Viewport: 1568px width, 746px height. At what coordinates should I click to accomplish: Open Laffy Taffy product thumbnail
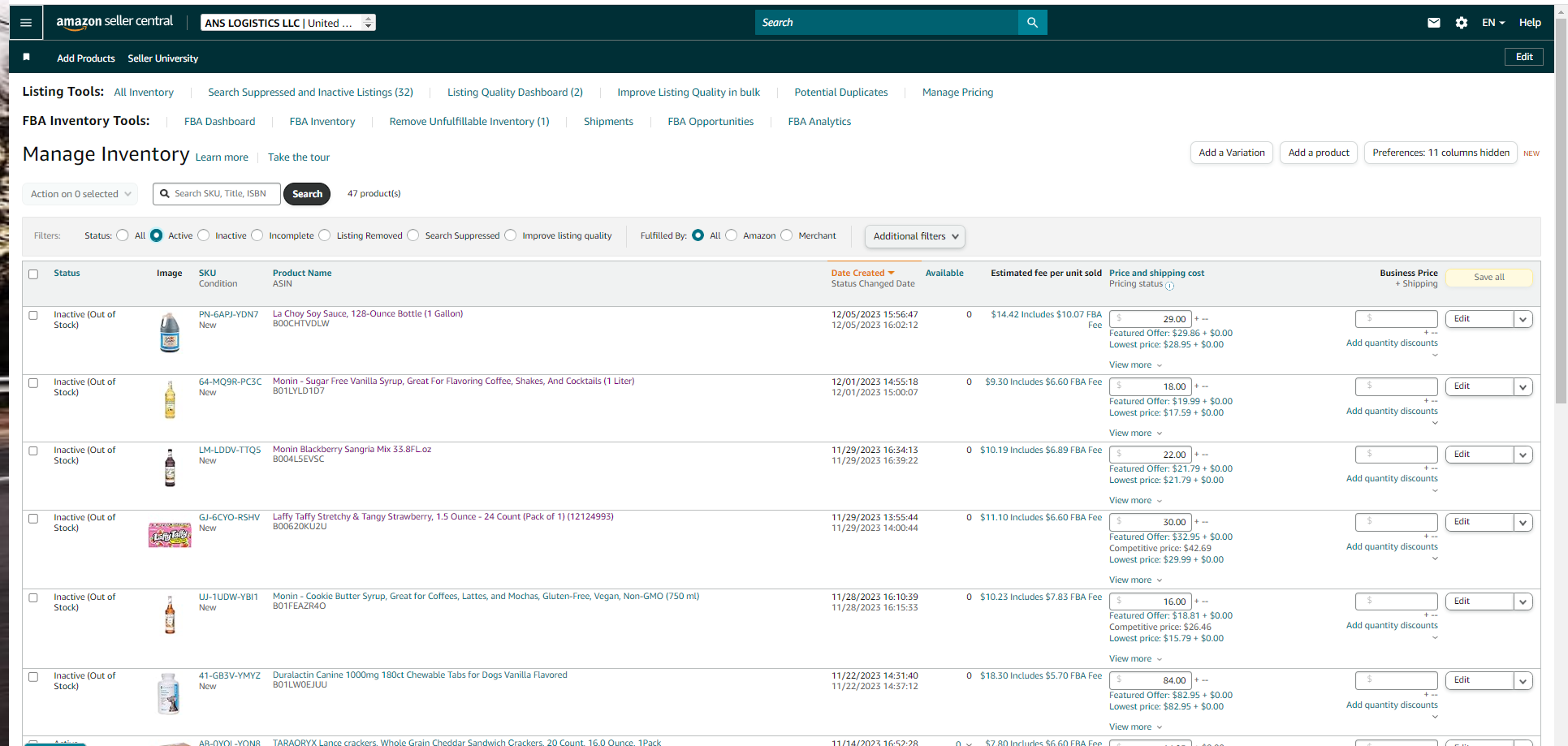(x=170, y=535)
